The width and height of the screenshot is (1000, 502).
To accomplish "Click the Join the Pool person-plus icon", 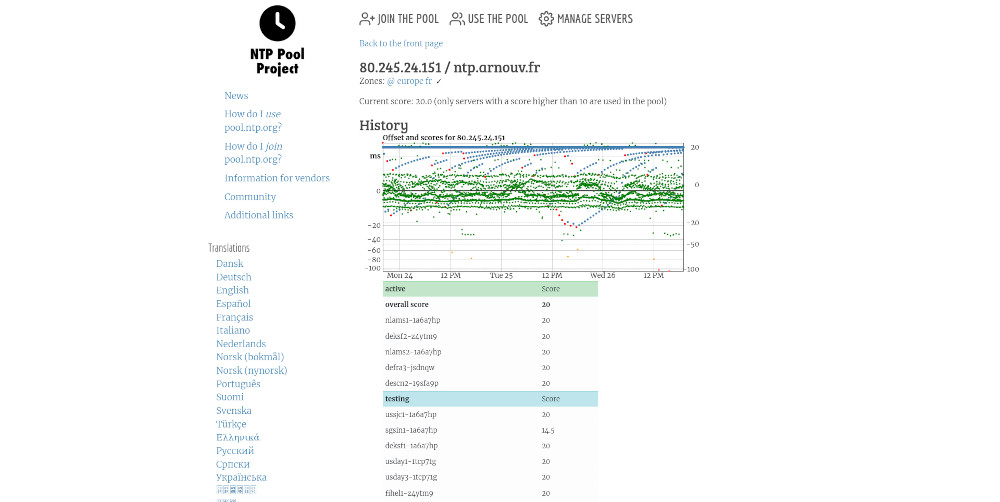I will [x=367, y=18].
